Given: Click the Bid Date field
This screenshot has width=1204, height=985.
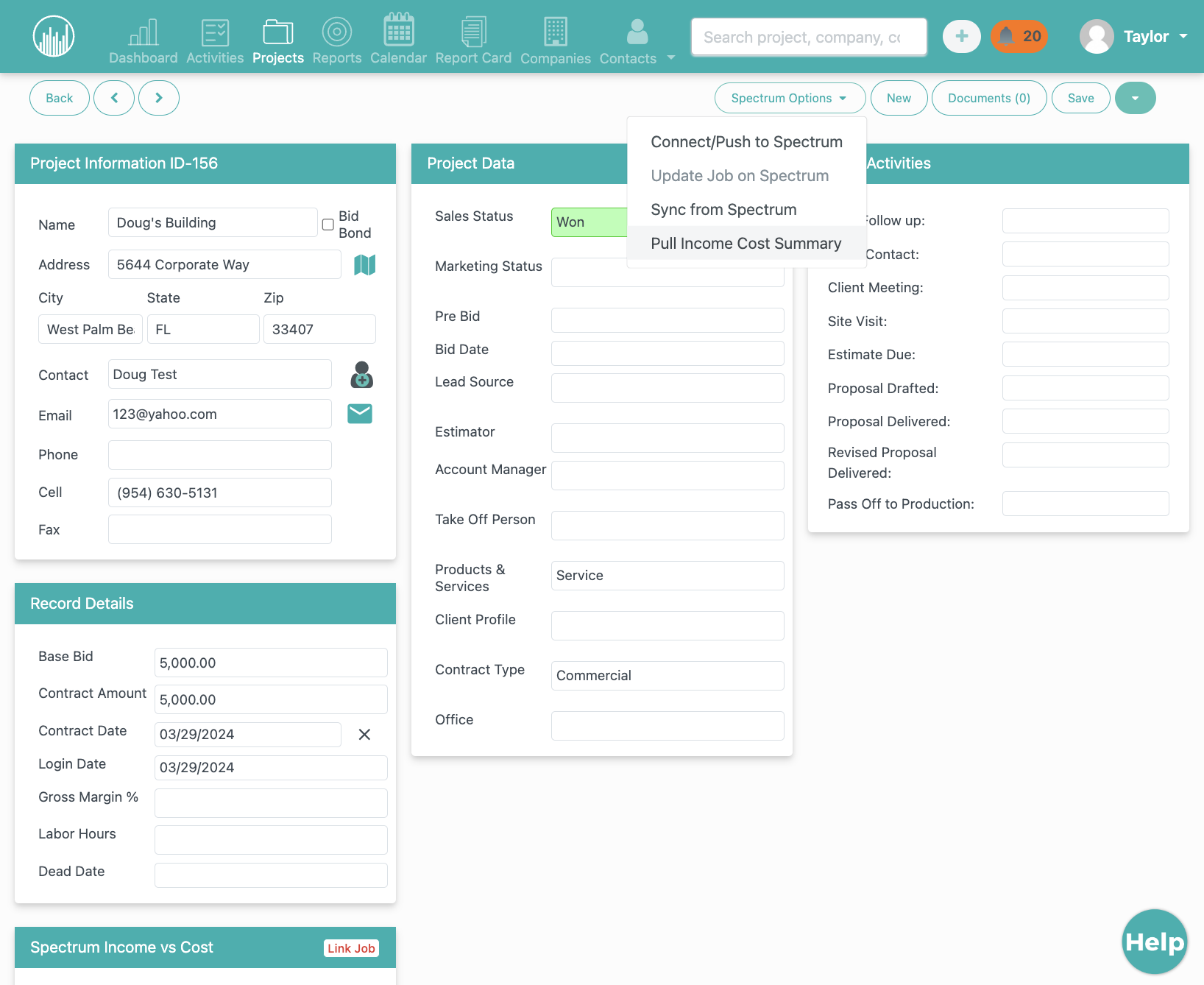Looking at the screenshot, I should click(667, 353).
